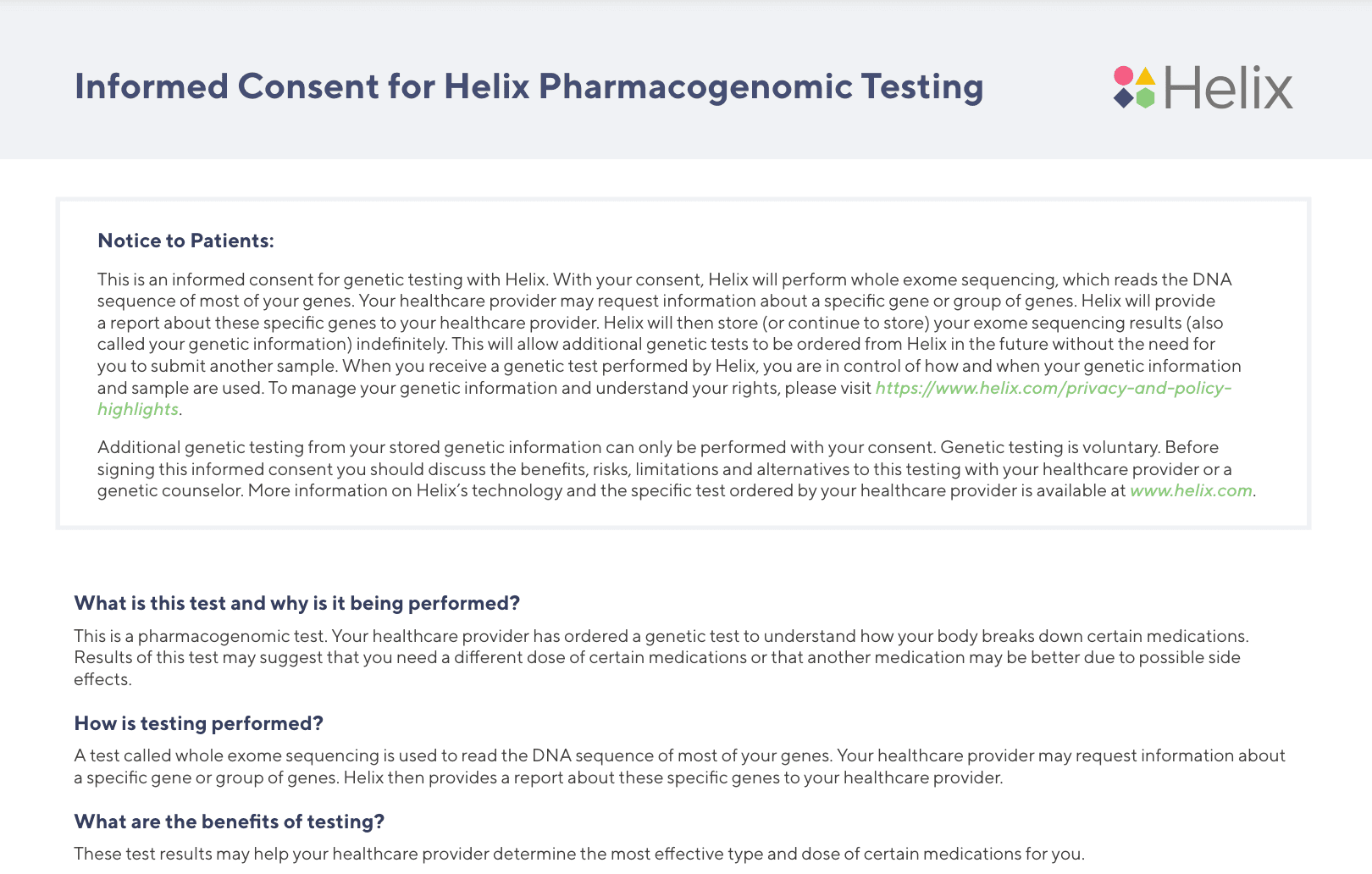Click the gray Helix wordmark
Screen dimensions: 1372x874
[x=1228, y=88]
